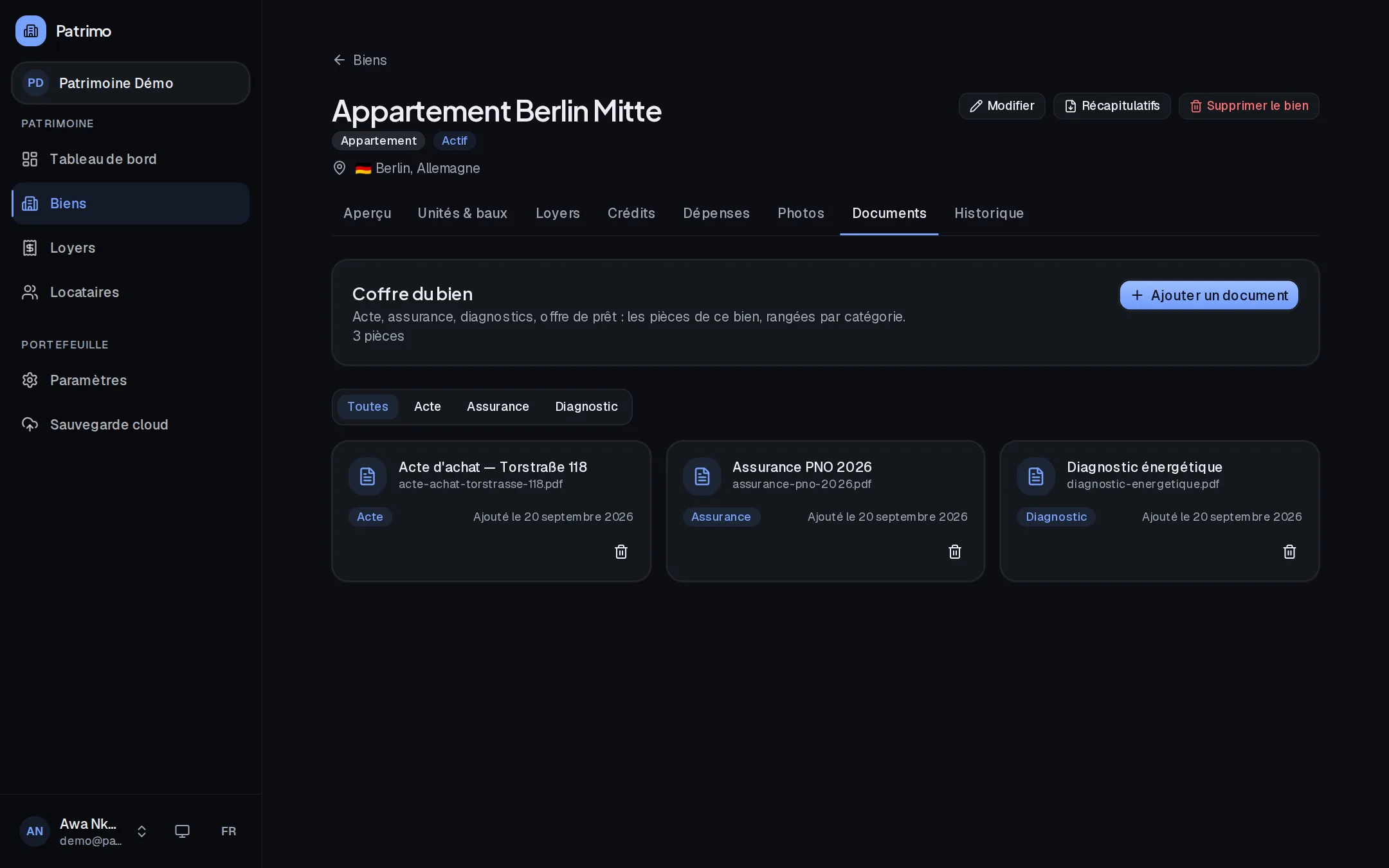Open Paramètres settings
The height and width of the screenshot is (868, 1389).
pos(131,380)
